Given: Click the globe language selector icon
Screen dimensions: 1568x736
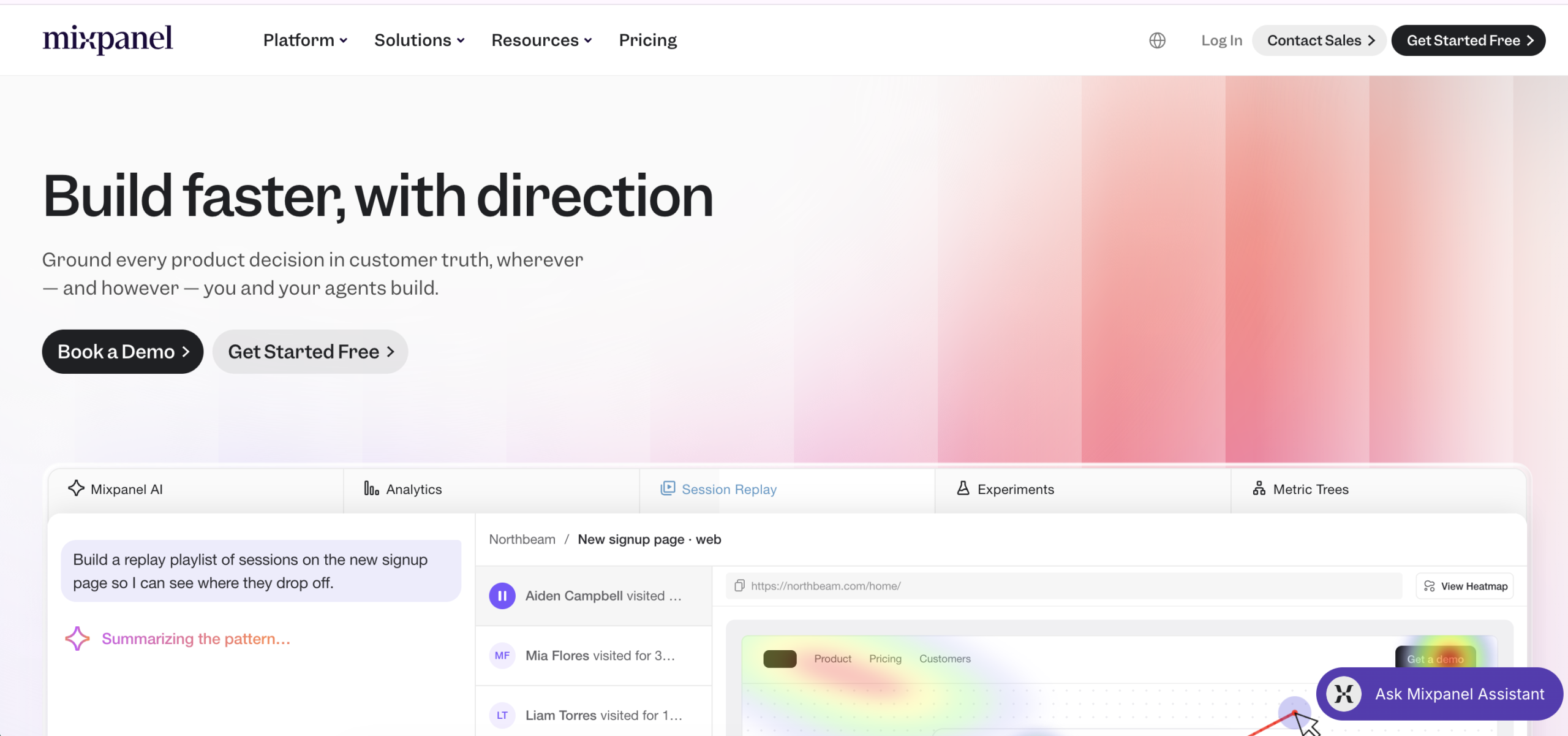Looking at the screenshot, I should (x=1157, y=40).
